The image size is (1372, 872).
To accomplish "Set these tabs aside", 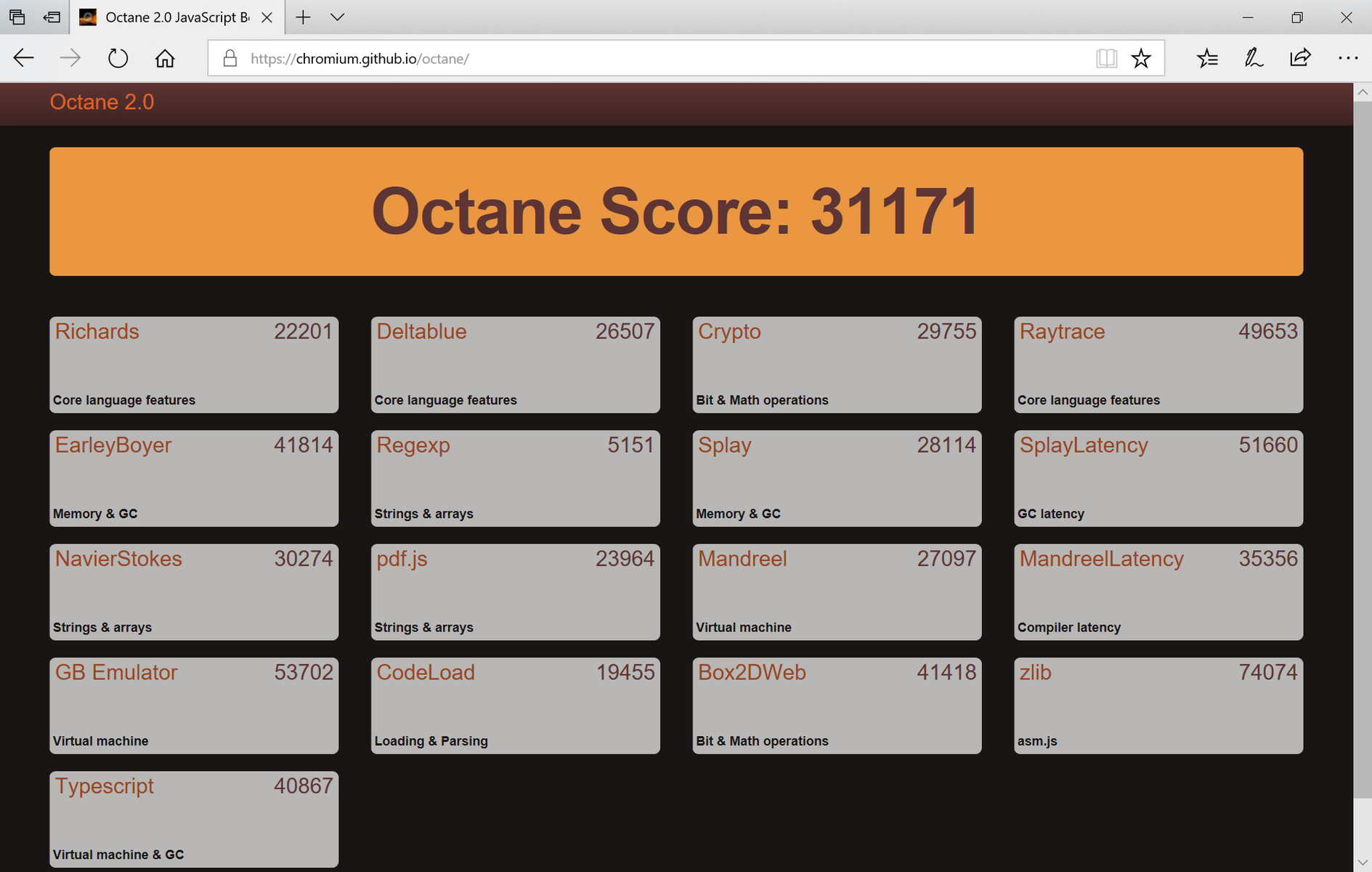I will point(52,17).
